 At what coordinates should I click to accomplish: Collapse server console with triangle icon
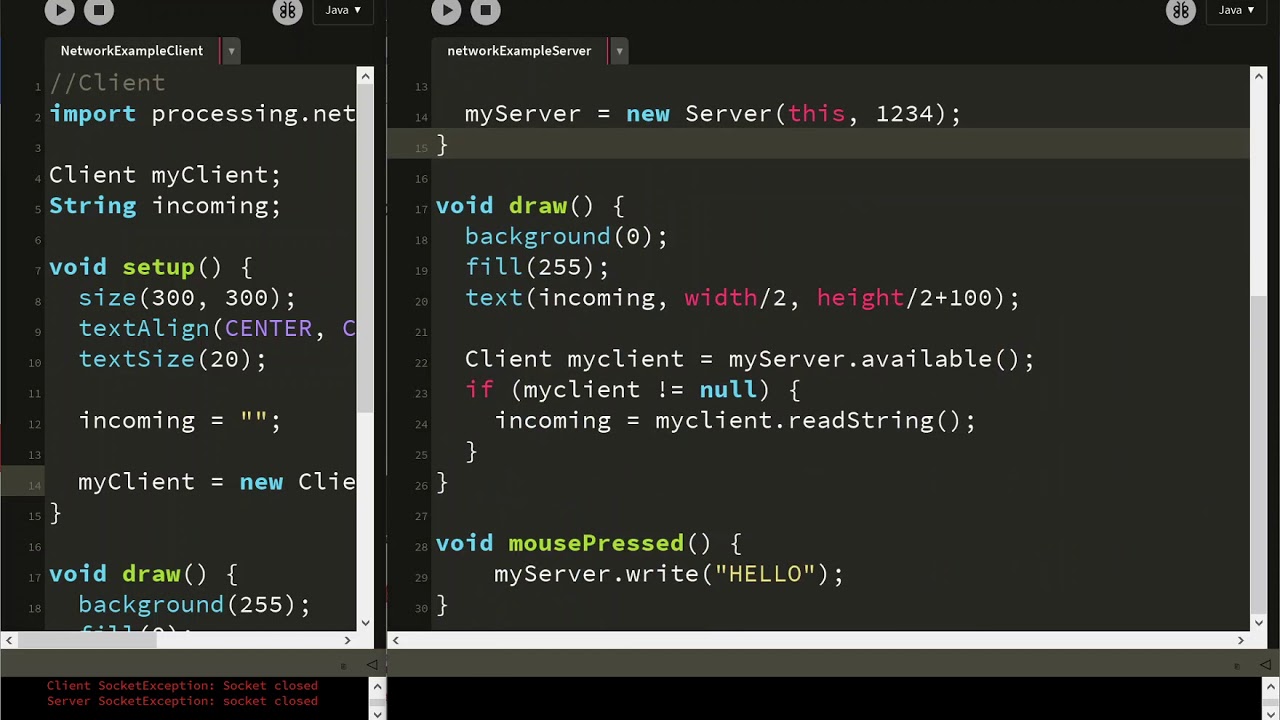(1265, 665)
